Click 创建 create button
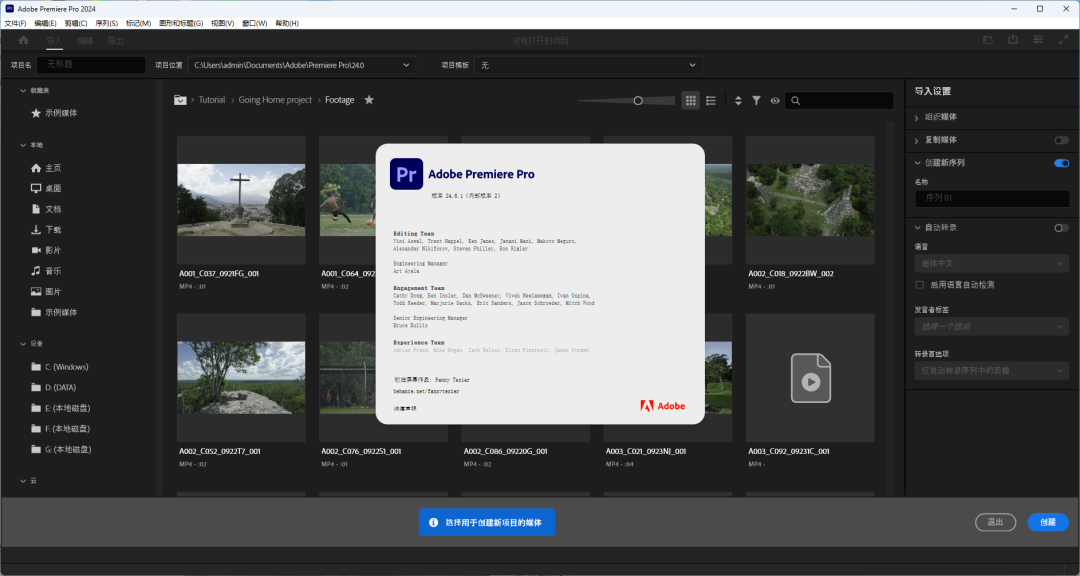The image size is (1080, 576). point(1048,522)
